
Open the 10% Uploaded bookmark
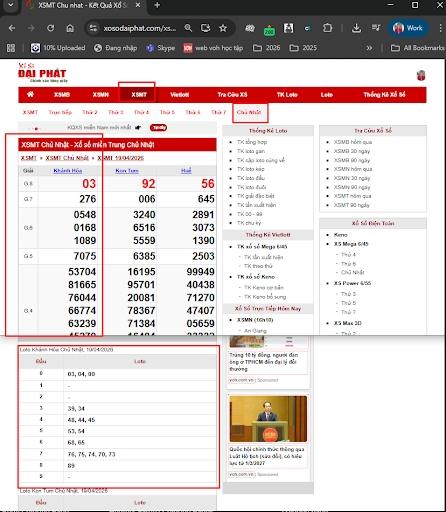[58, 48]
